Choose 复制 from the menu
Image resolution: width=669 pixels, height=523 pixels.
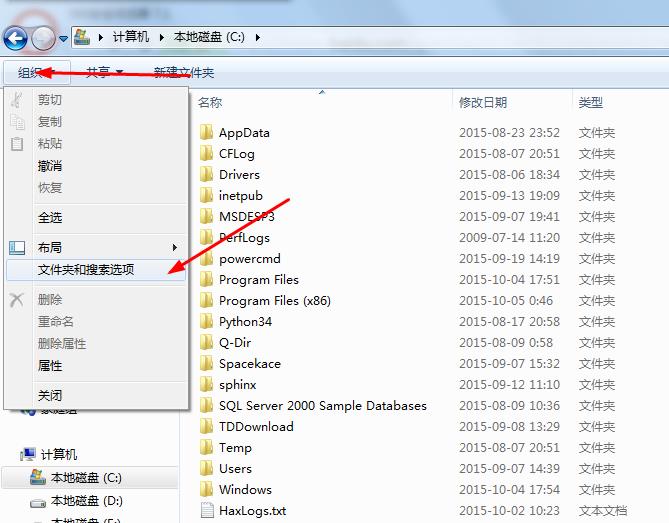50,122
